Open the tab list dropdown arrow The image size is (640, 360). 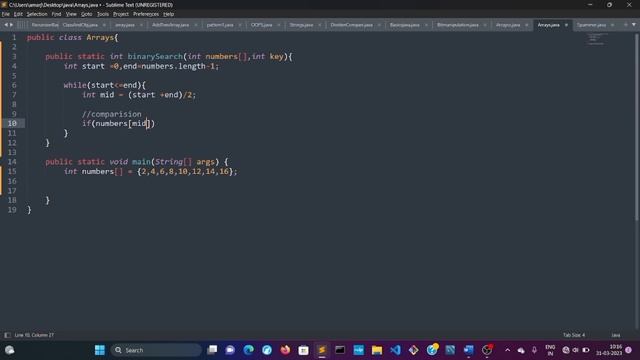633,25
